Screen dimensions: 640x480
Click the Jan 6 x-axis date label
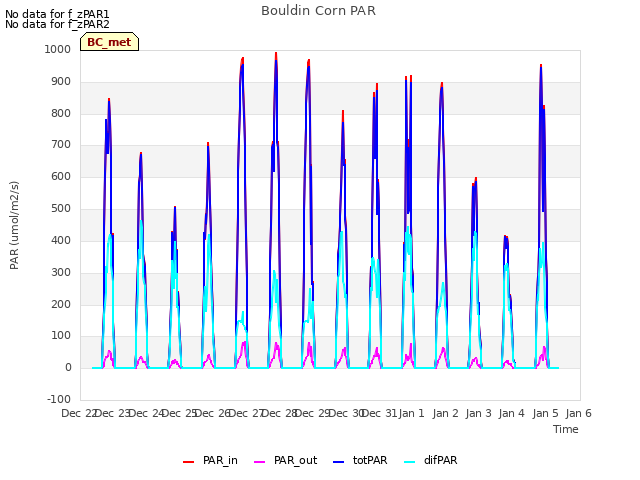578,413
